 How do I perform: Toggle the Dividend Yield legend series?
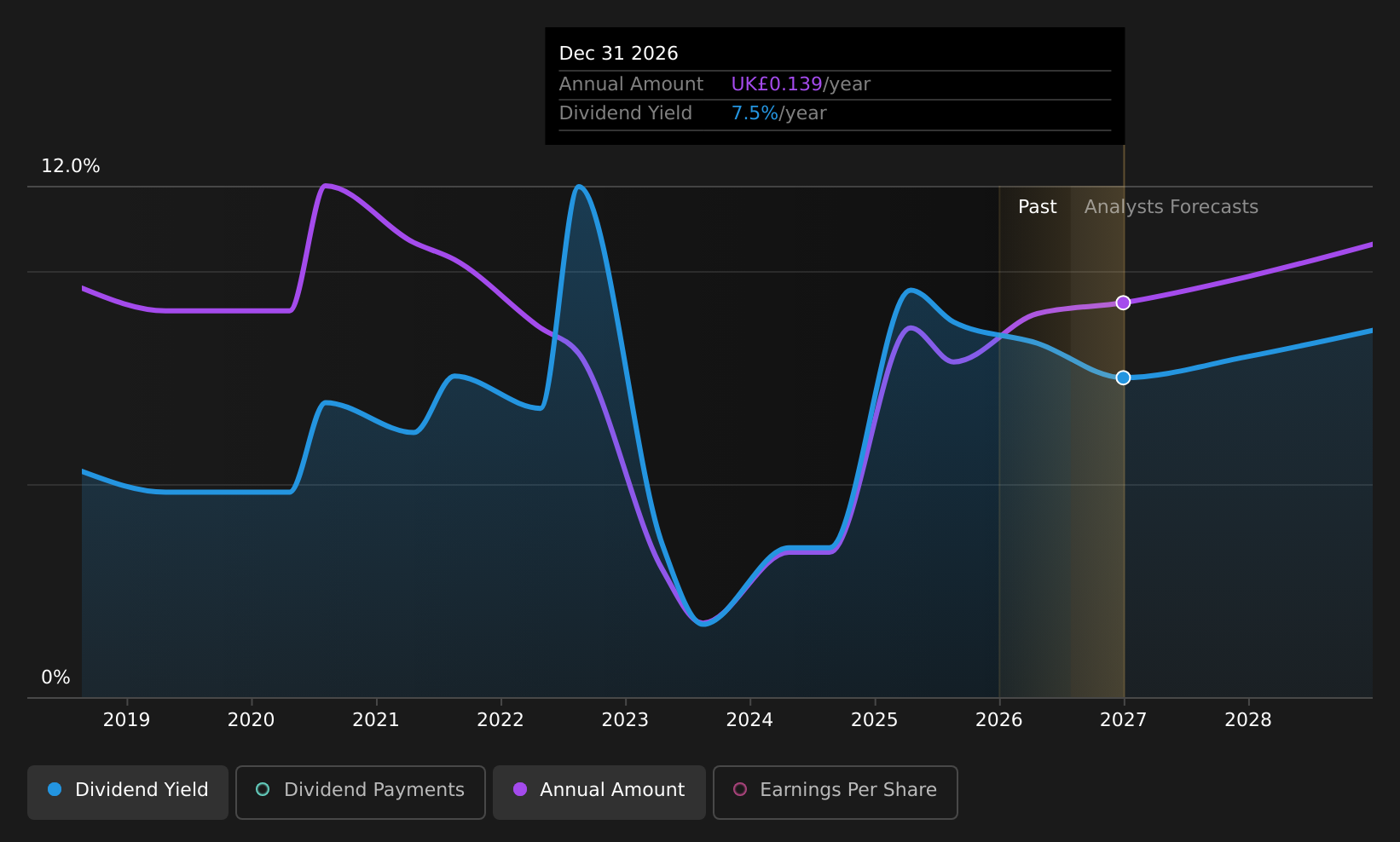tap(128, 792)
